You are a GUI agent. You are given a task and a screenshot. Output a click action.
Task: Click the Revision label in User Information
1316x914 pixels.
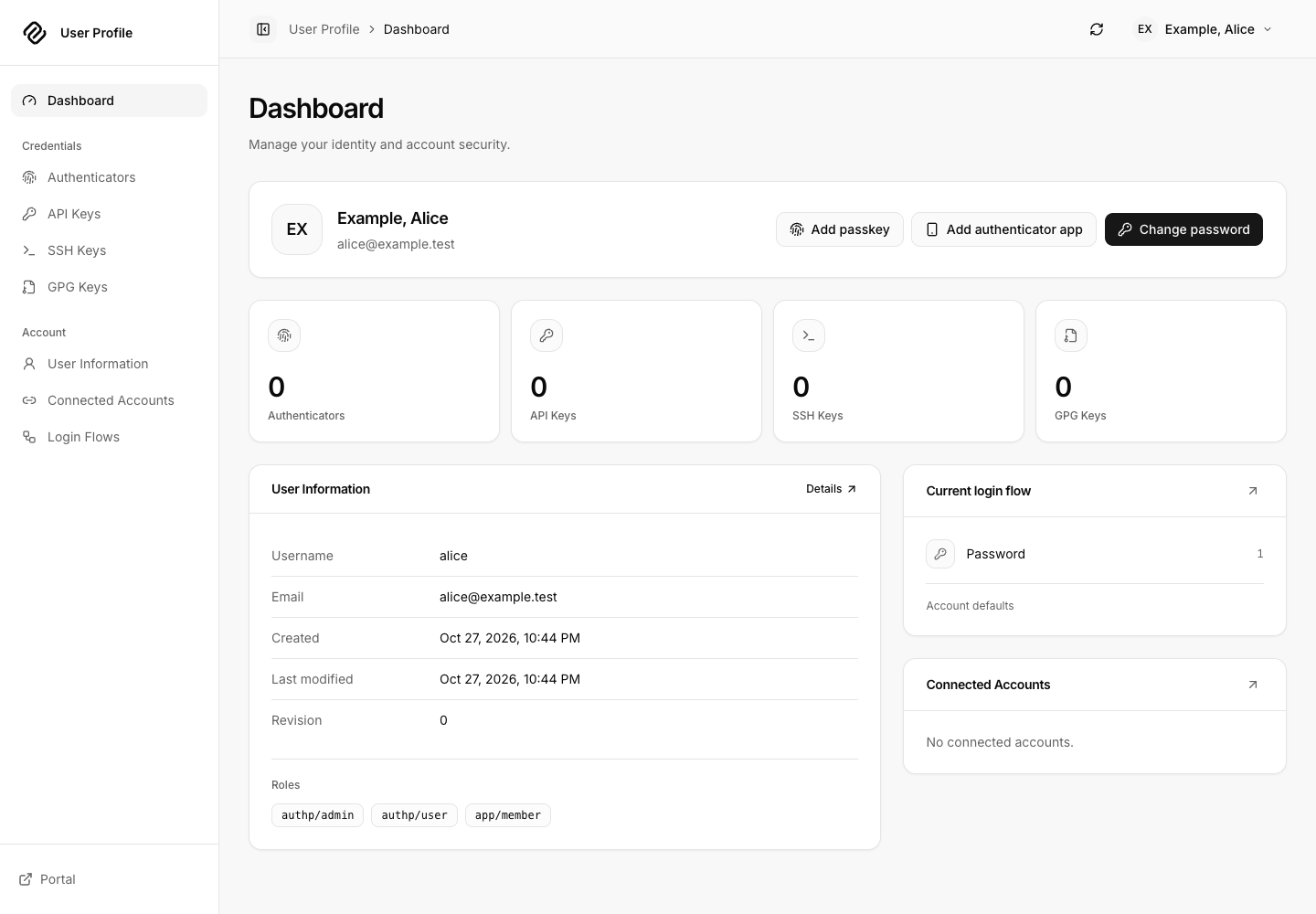point(297,720)
